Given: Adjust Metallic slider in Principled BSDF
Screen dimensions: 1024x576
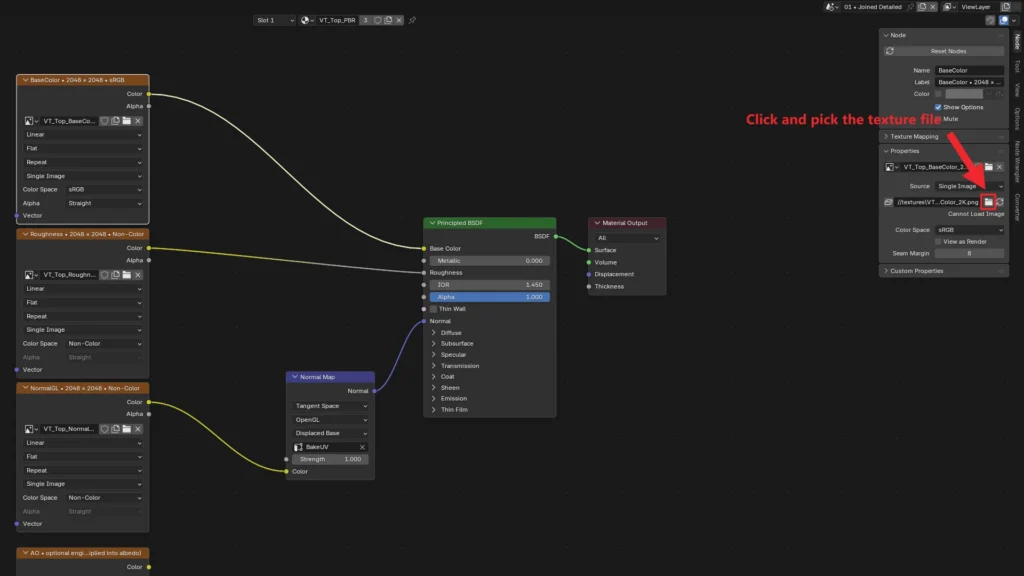Looking at the screenshot, I should (x=489, y=261).
